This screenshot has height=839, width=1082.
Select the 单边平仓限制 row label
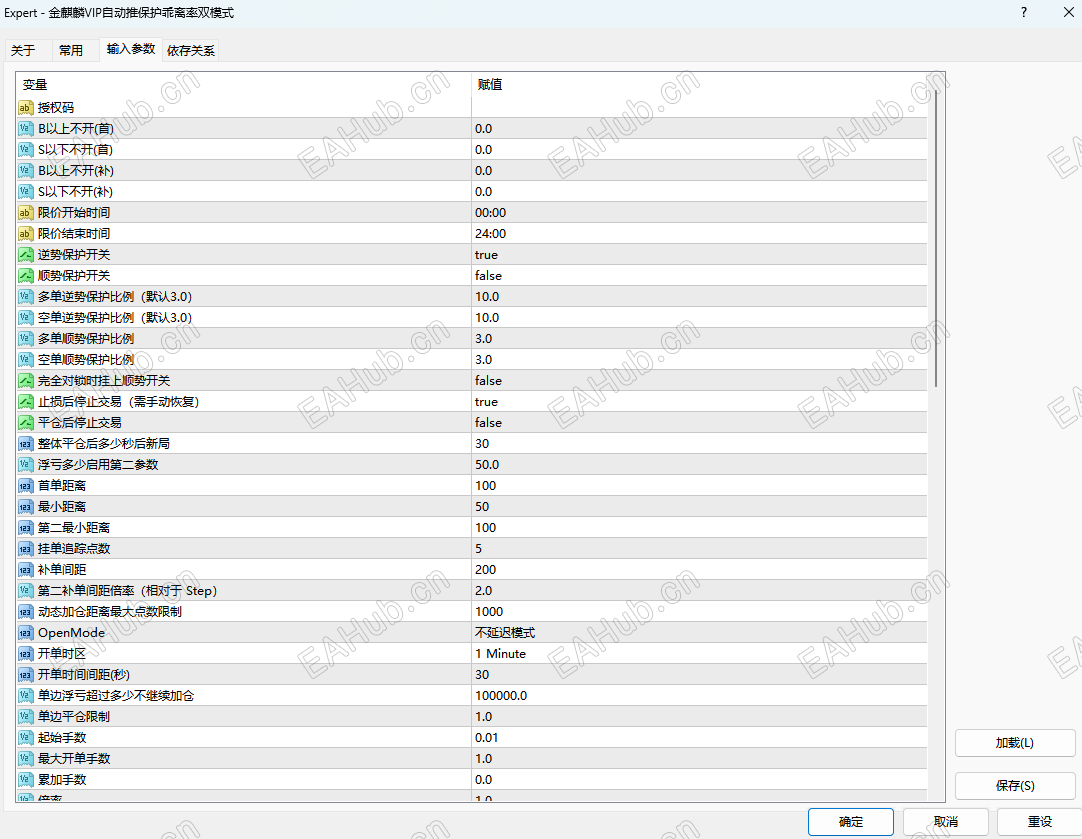(74, 717)
